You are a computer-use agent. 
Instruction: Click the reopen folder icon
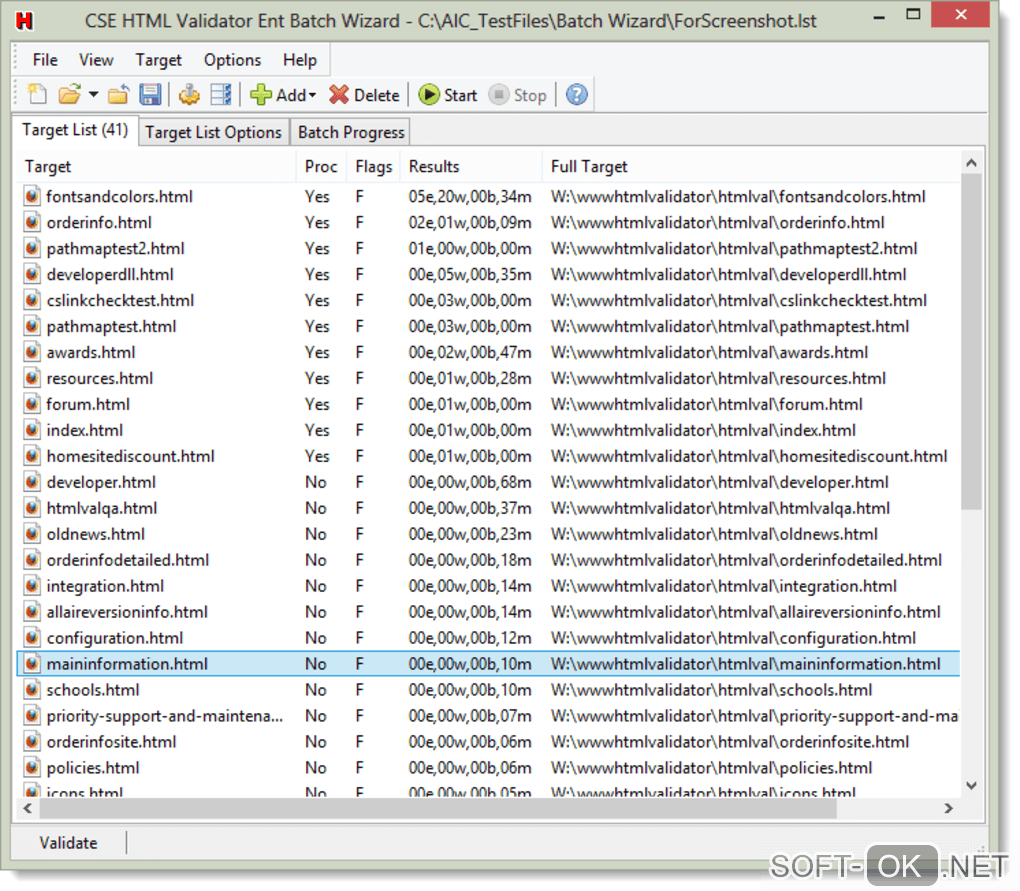[118, 95]
